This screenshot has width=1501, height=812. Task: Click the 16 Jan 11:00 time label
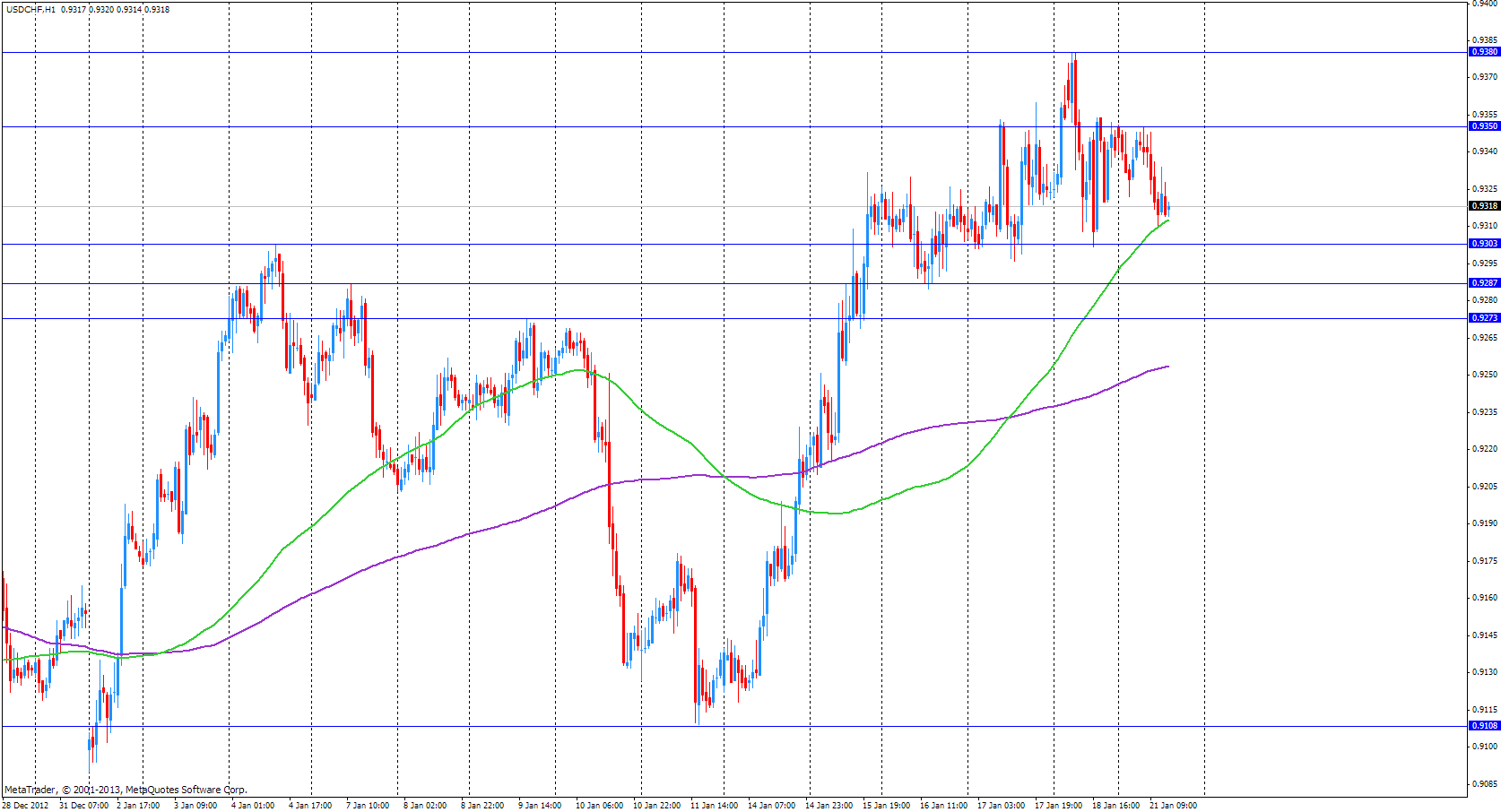click(943, 806)
